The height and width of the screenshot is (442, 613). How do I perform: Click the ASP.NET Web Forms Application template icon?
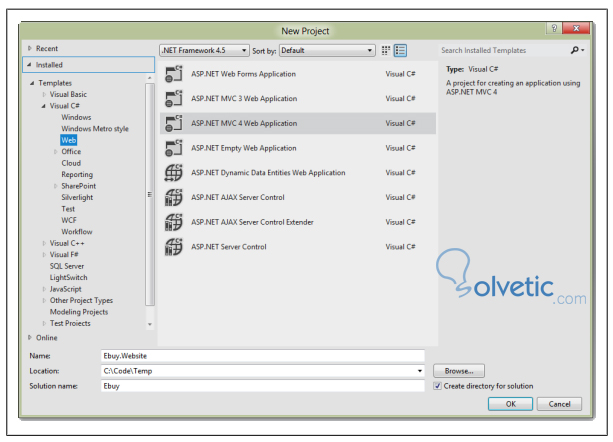pyautogui.click(x=174, y=73)
